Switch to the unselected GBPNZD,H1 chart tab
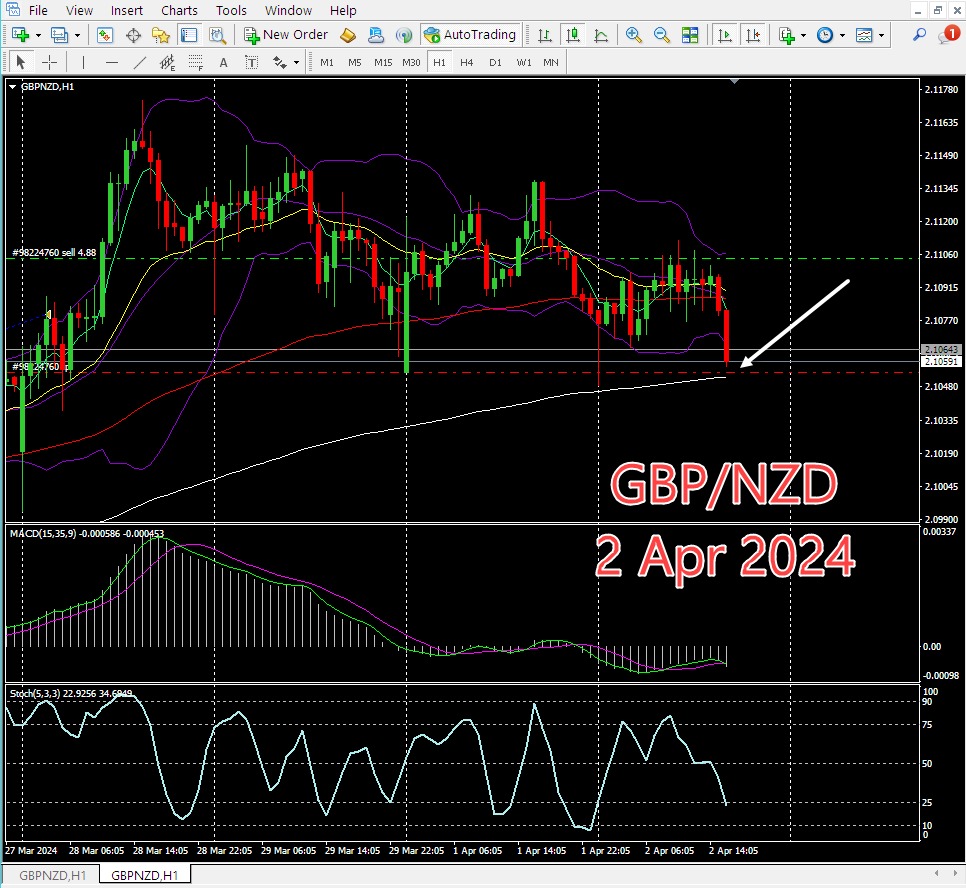Image resolution: width=966 pixels, height=888 pixels. 52,875
